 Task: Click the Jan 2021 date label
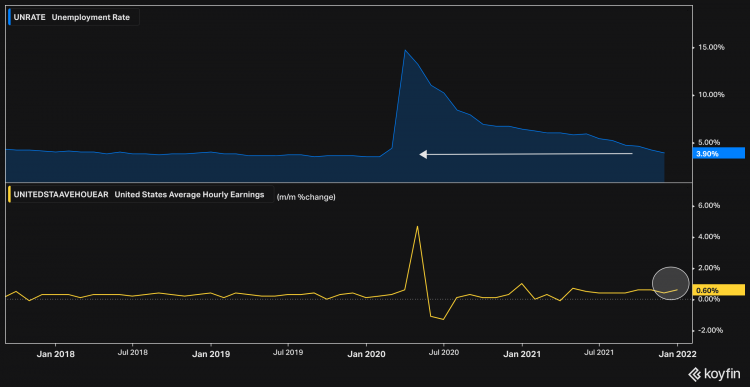pyautogui.click(x=522, y=354)
